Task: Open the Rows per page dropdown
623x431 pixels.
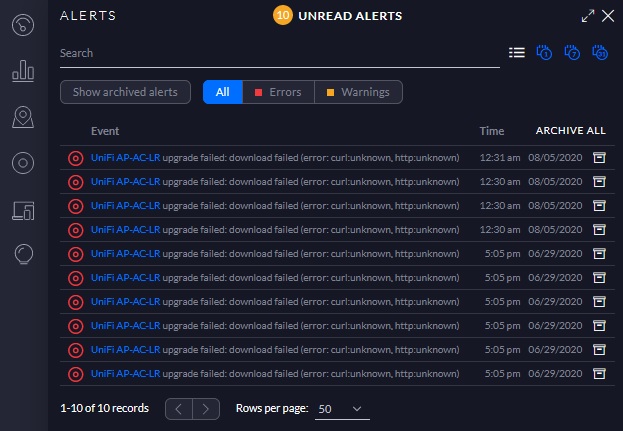Action: (342, 409)
